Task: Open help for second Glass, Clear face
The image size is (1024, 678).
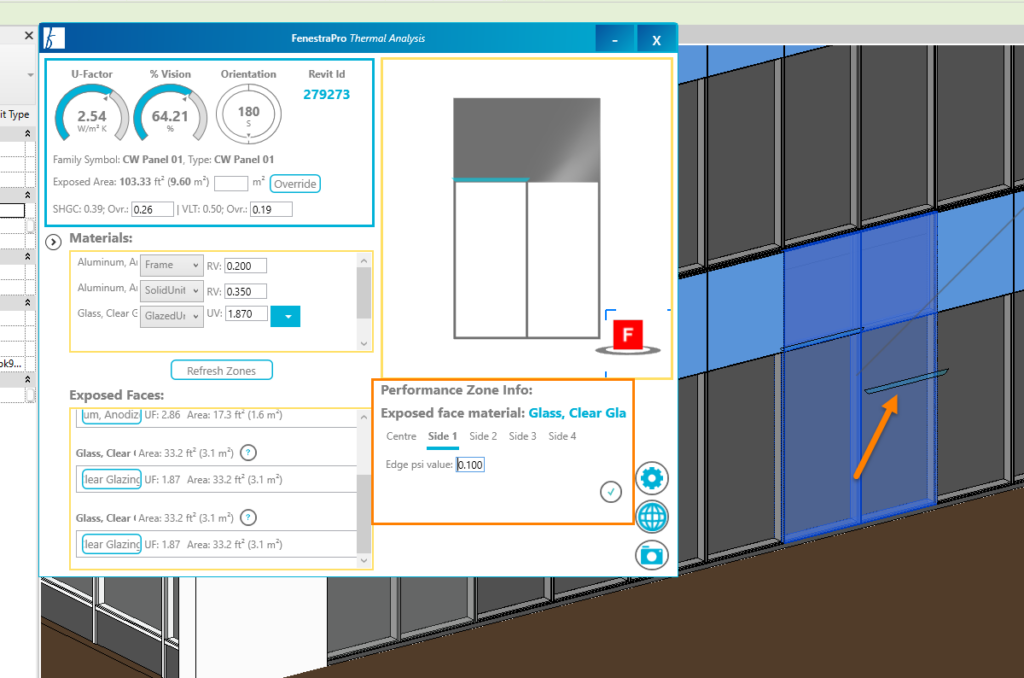Action: point(248,518)
